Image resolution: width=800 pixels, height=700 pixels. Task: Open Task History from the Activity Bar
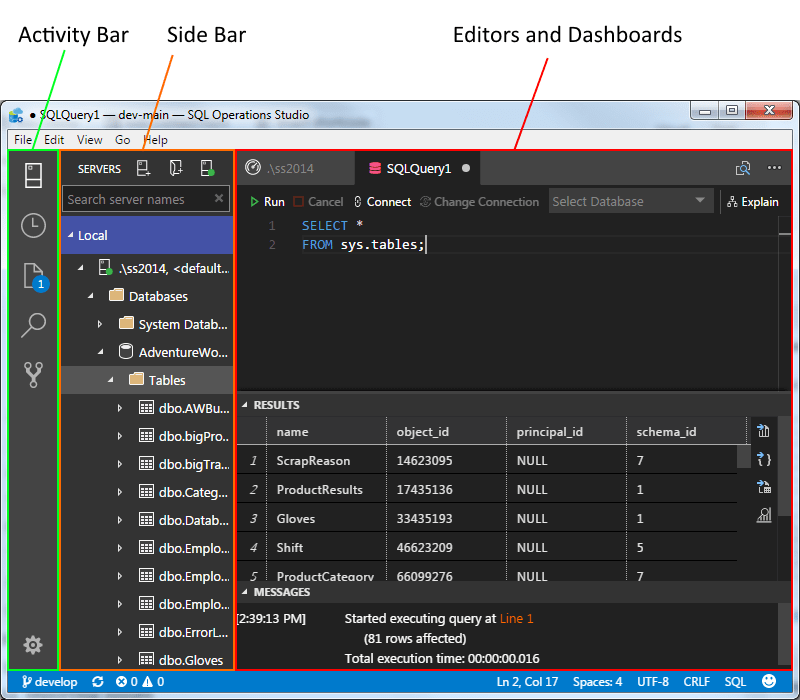point(33,226)
